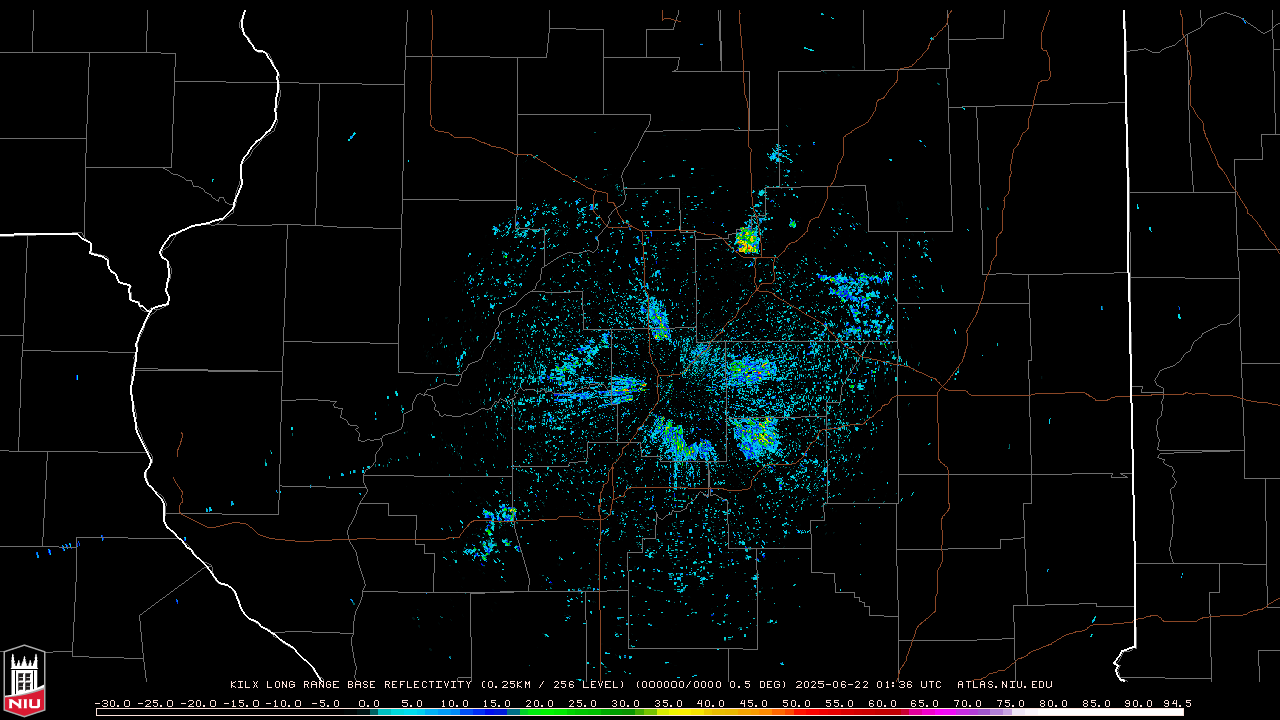Screen dimensions: 1280x720
Task: Click the -10.0 scale label
Action: point(284,703)
